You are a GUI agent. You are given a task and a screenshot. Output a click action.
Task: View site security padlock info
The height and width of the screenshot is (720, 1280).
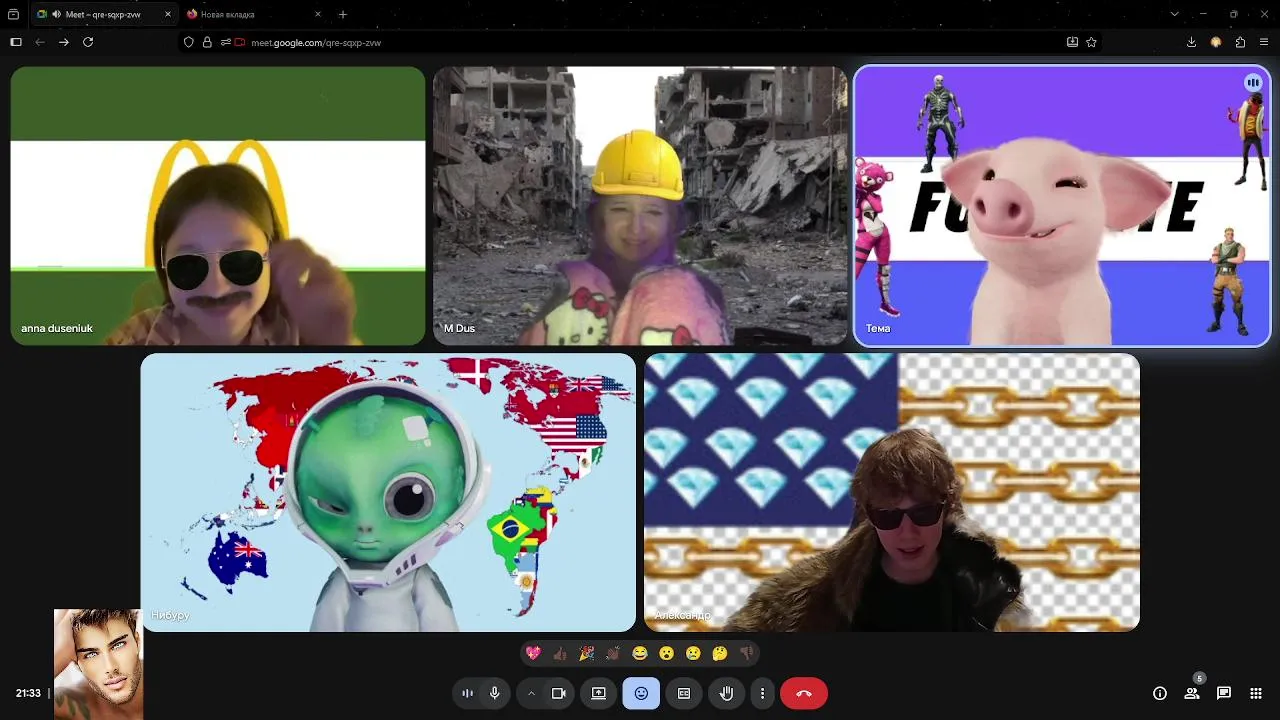(207, 42)
